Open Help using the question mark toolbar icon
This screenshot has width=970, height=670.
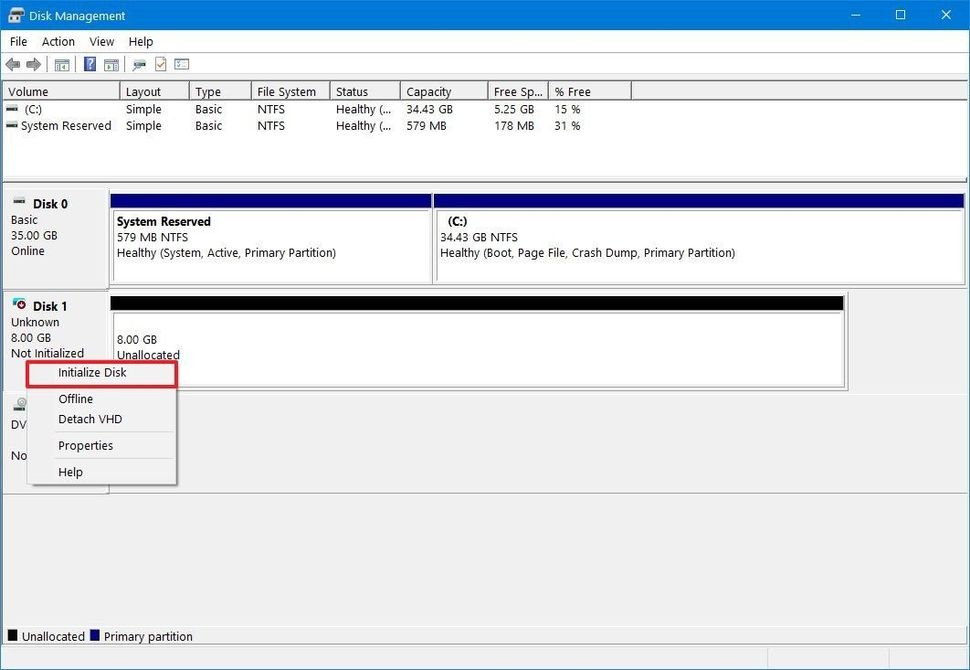(89, 64)
